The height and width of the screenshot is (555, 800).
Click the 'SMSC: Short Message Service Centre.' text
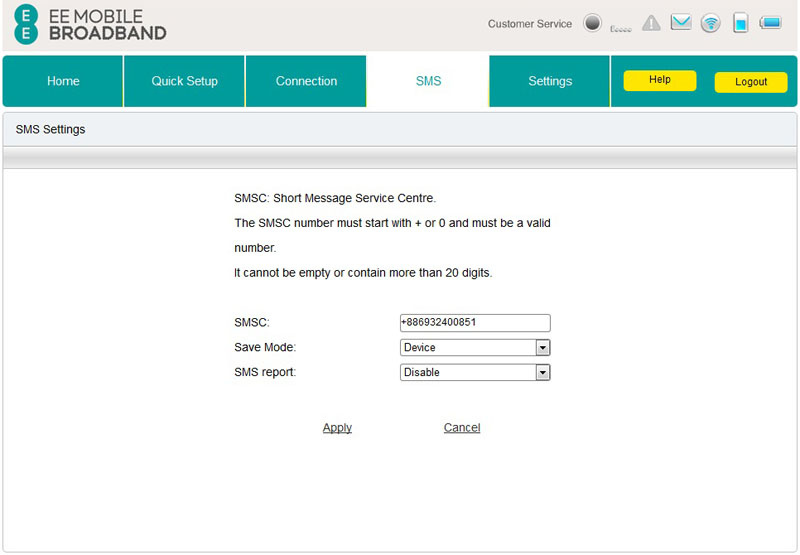(335, 198)
